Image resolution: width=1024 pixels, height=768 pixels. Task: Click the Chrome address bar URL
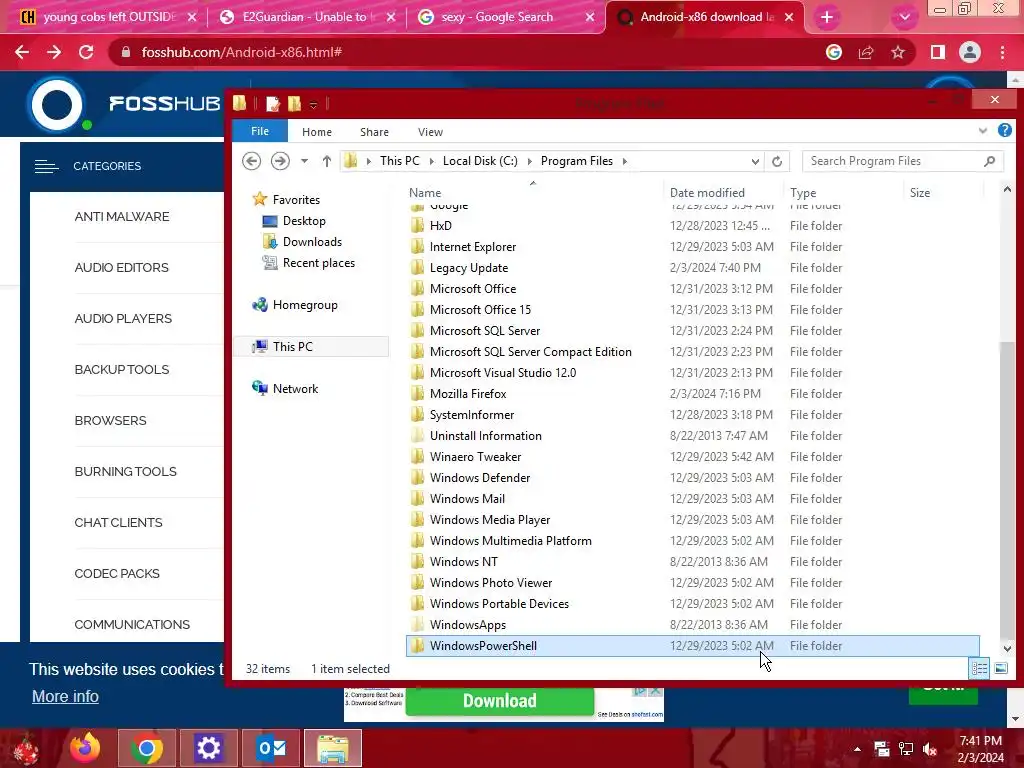(242, 52)
